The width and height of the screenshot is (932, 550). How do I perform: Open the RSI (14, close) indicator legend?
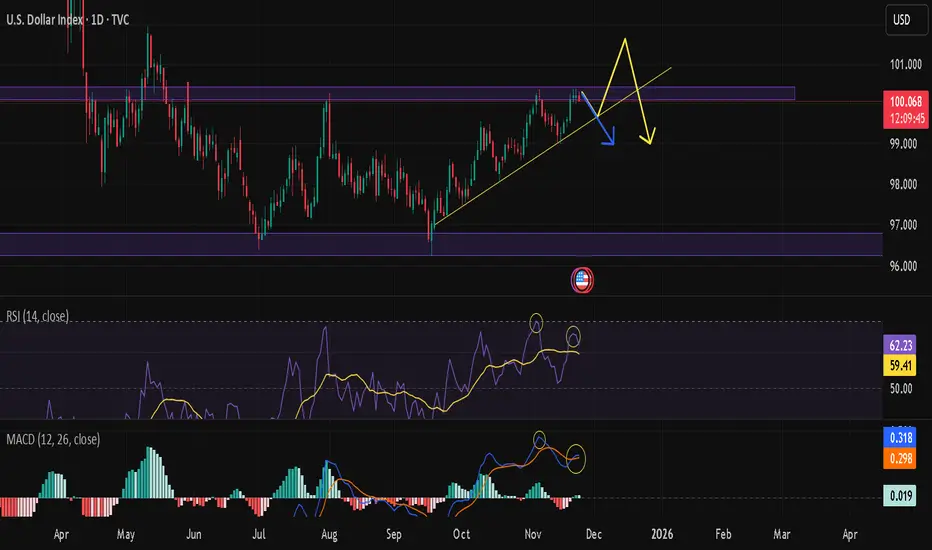click(37, 316)
